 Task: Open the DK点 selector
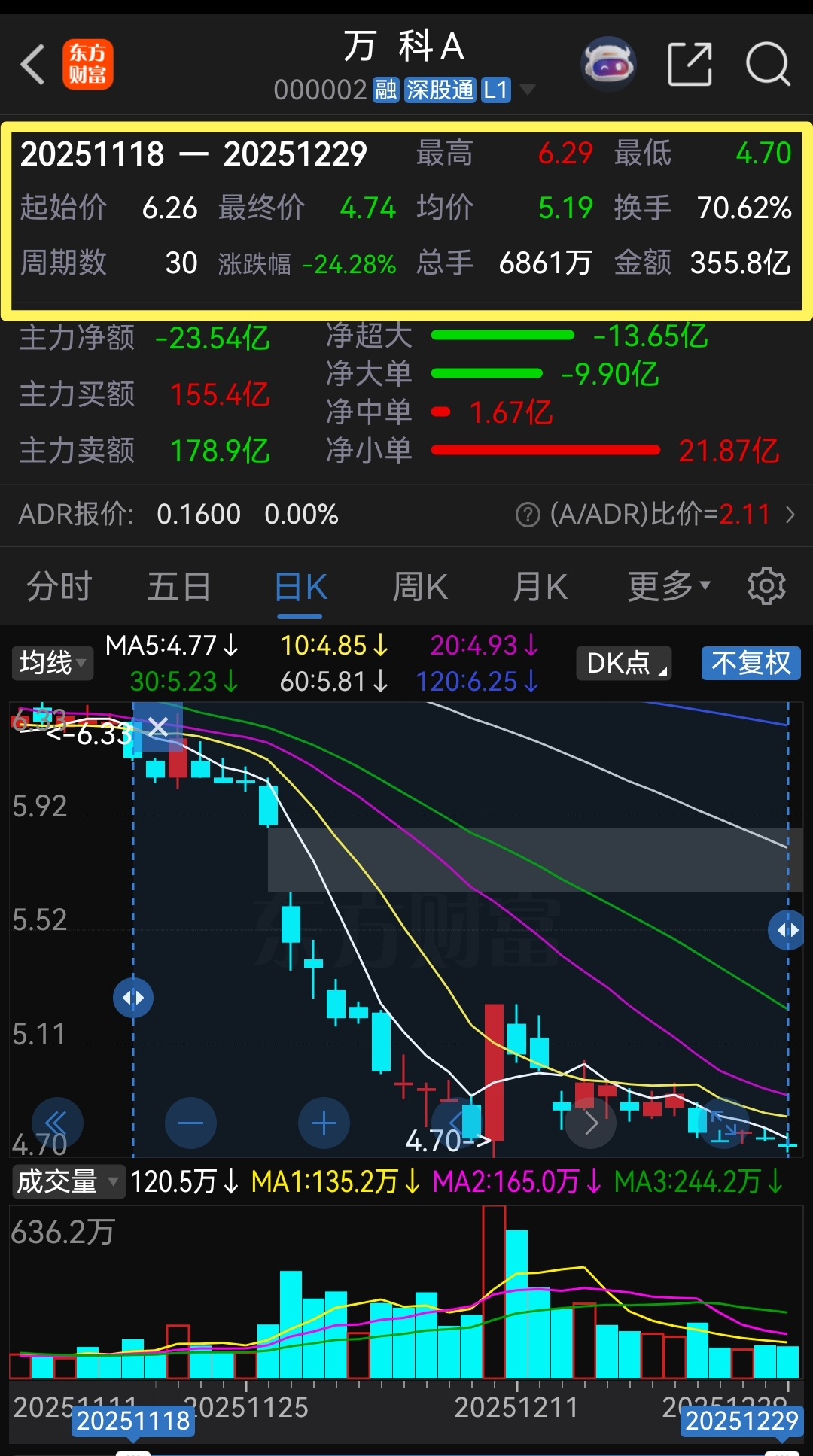click(x=624, y=663)
